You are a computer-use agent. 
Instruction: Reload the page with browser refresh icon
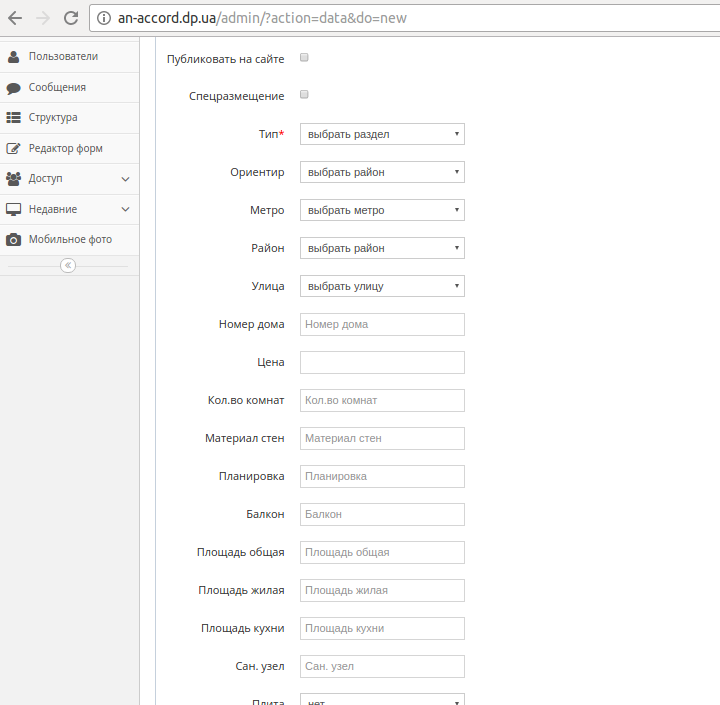pos(70,18)
